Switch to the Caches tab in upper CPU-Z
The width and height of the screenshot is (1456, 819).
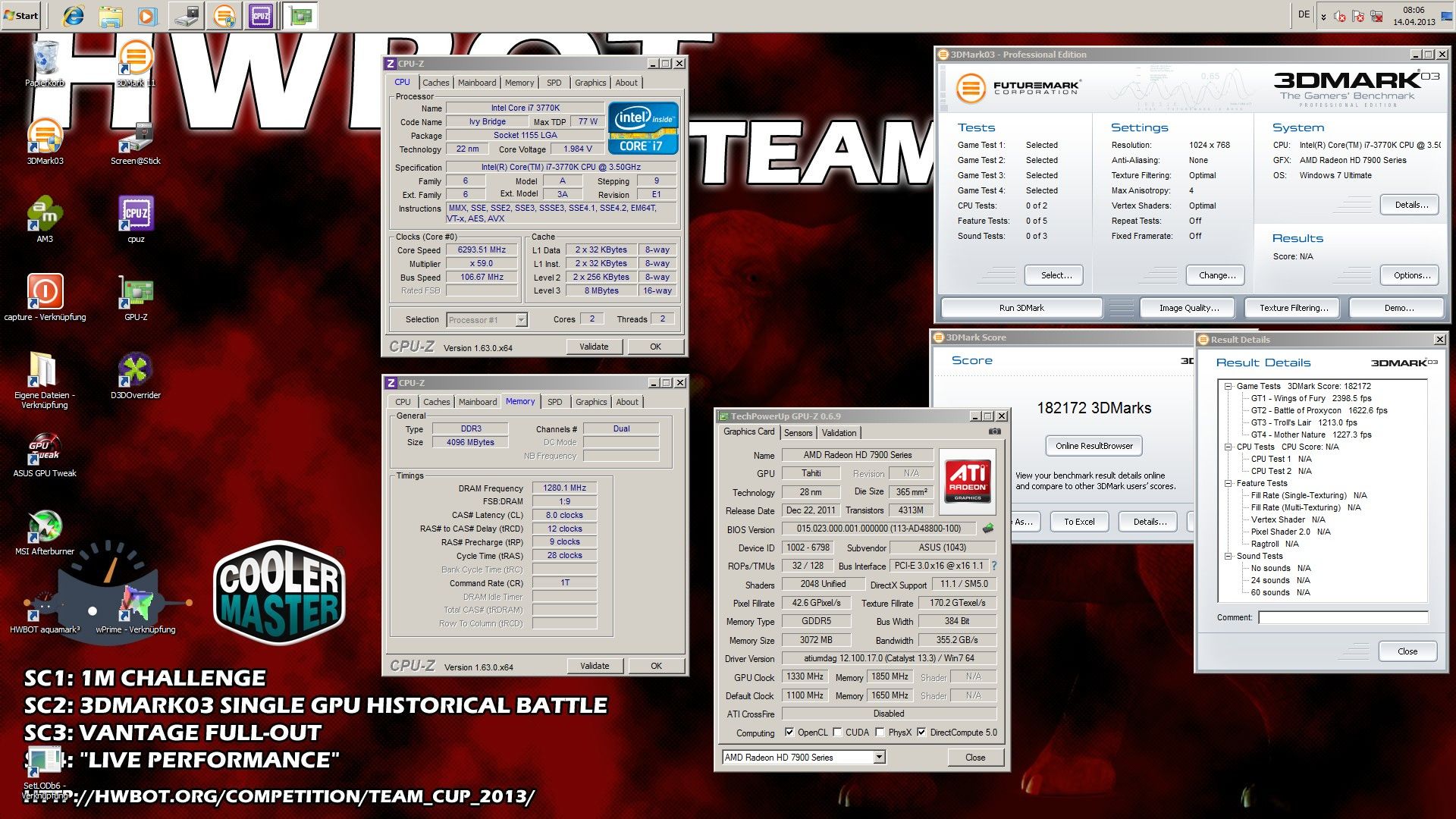pos(436,83)
